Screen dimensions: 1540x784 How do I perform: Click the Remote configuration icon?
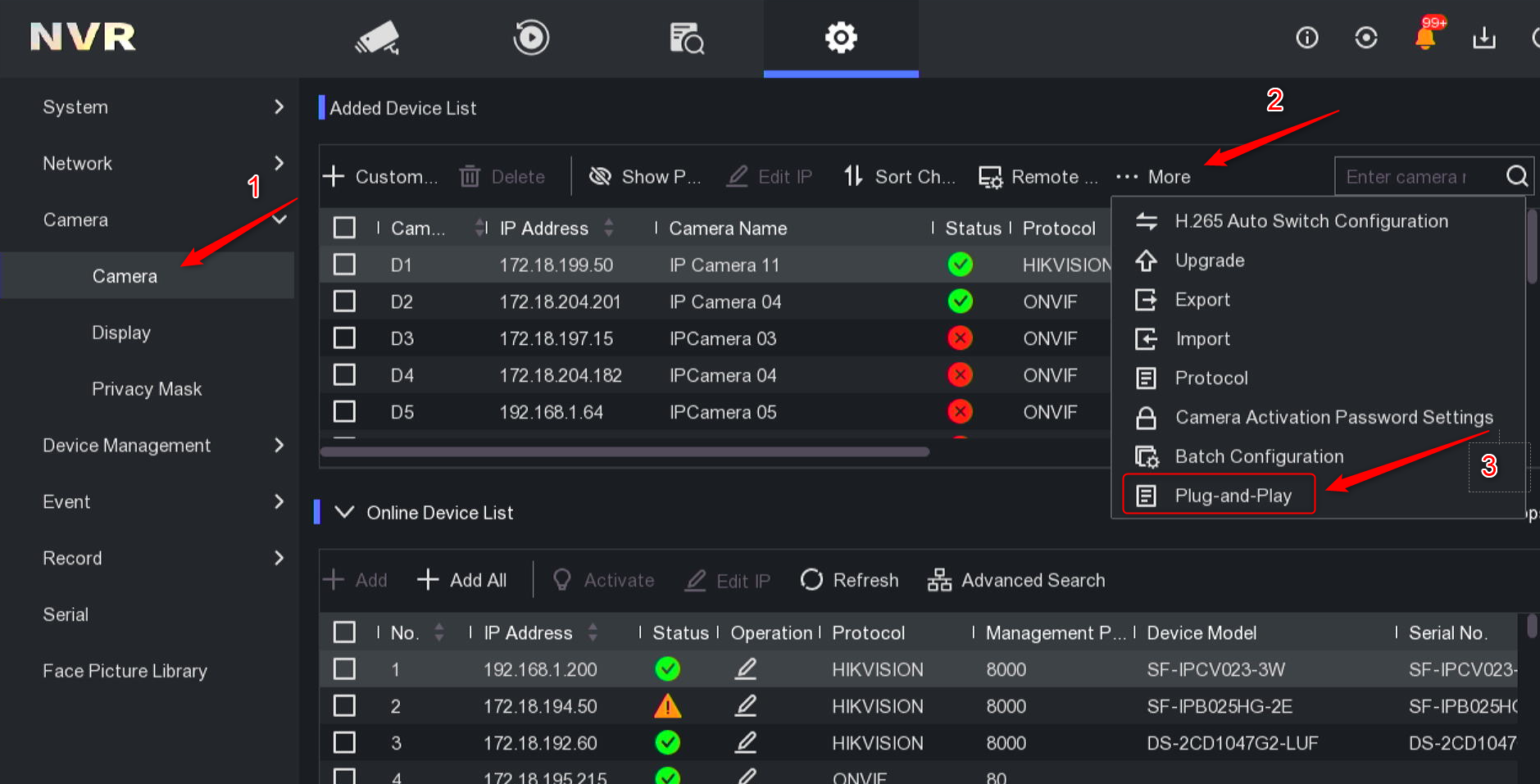coord(990,177)
